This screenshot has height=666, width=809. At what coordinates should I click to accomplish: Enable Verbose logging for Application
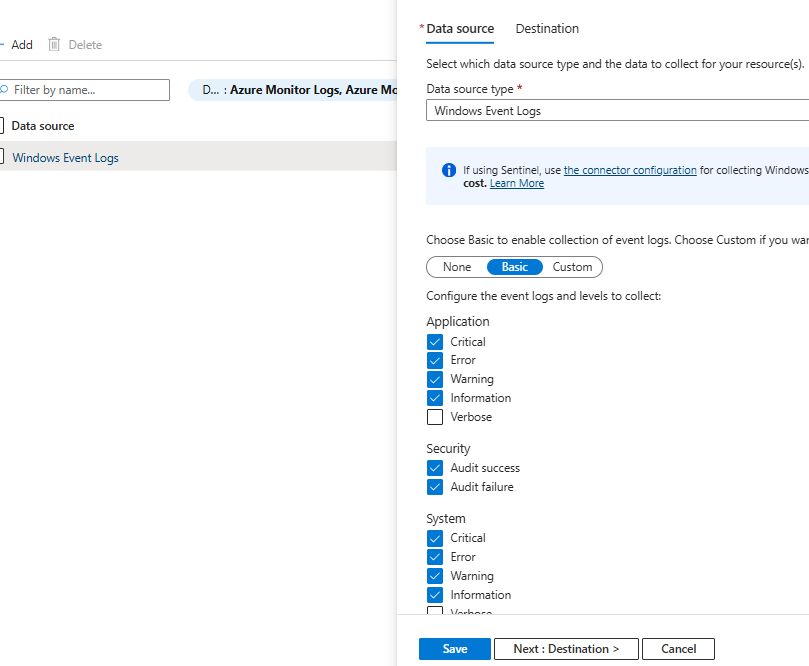[435, 417]
